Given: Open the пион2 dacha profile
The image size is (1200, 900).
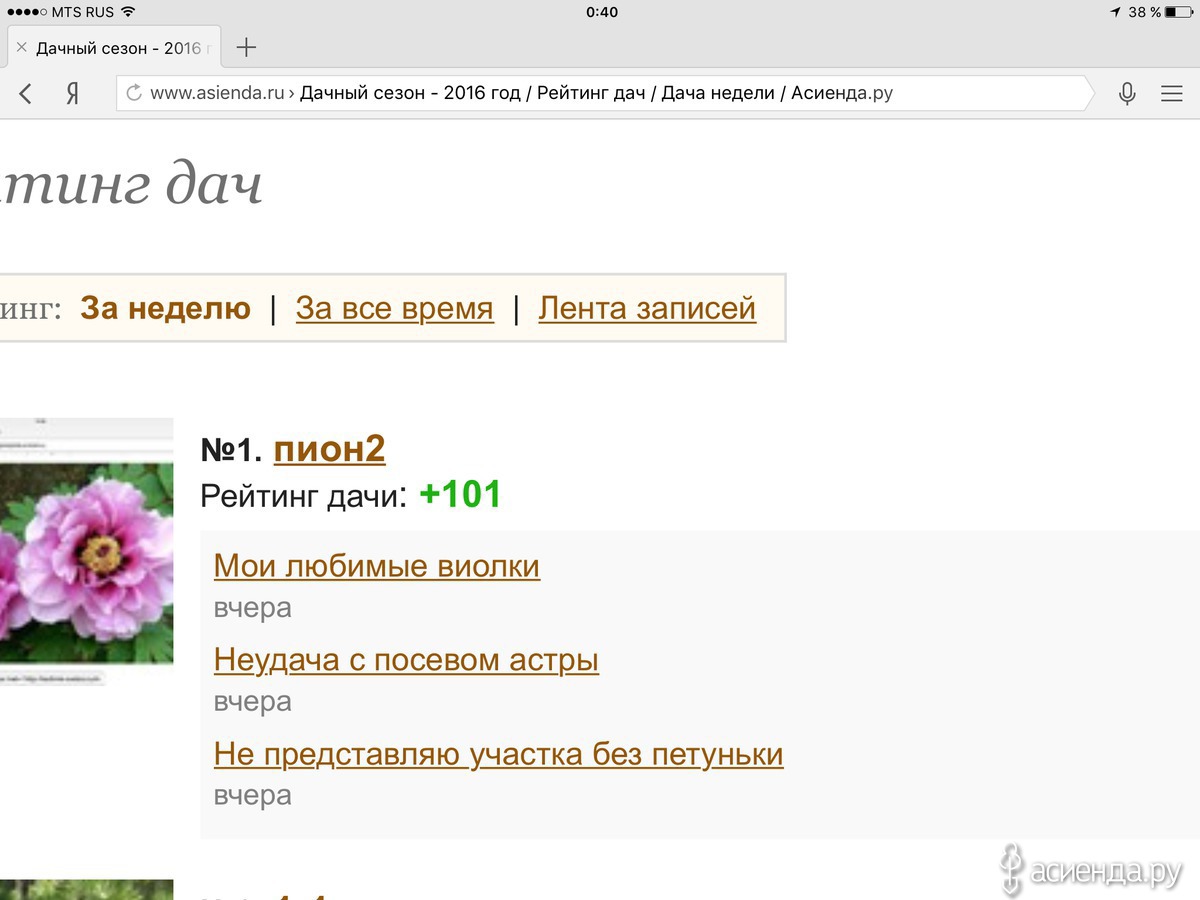Looking at the screenshot, I should coord(329,450).
